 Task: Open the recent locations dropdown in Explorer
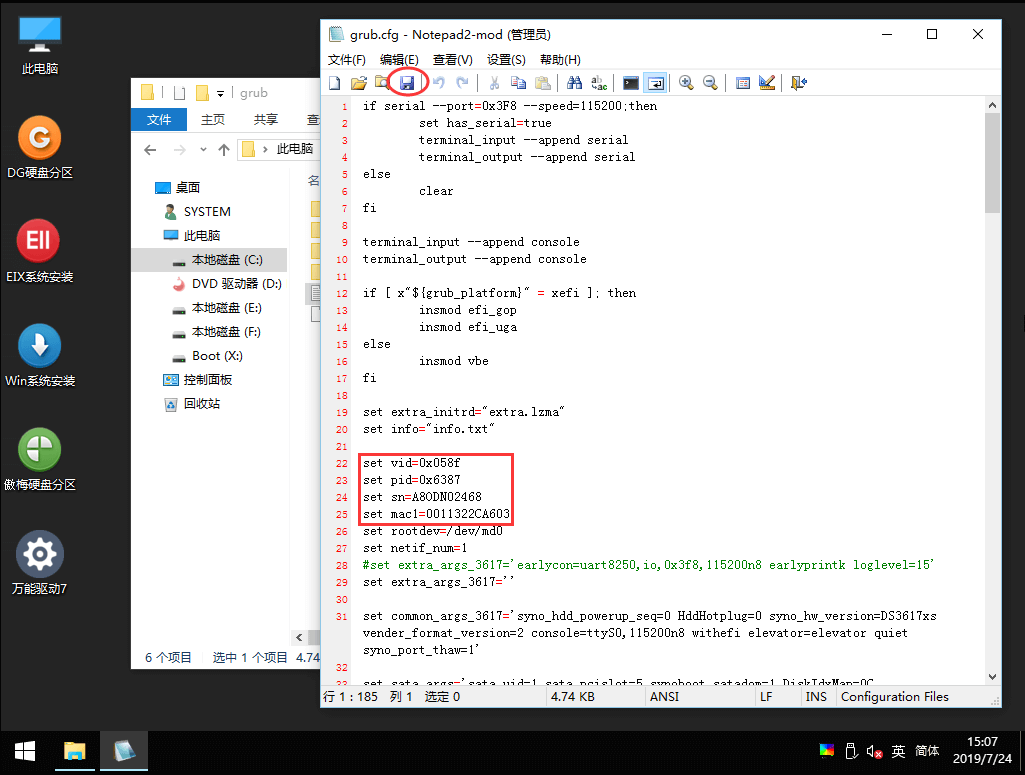(201, 149)
